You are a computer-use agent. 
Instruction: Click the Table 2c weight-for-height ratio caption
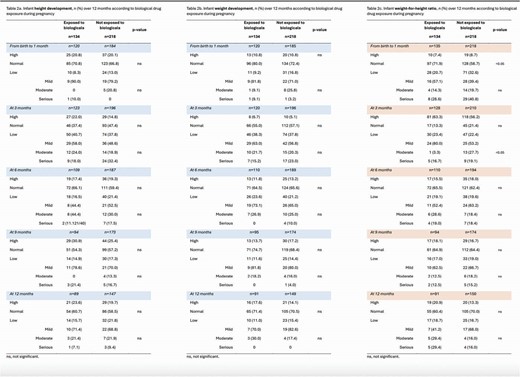pyautogui.click(x=442, y=11)
